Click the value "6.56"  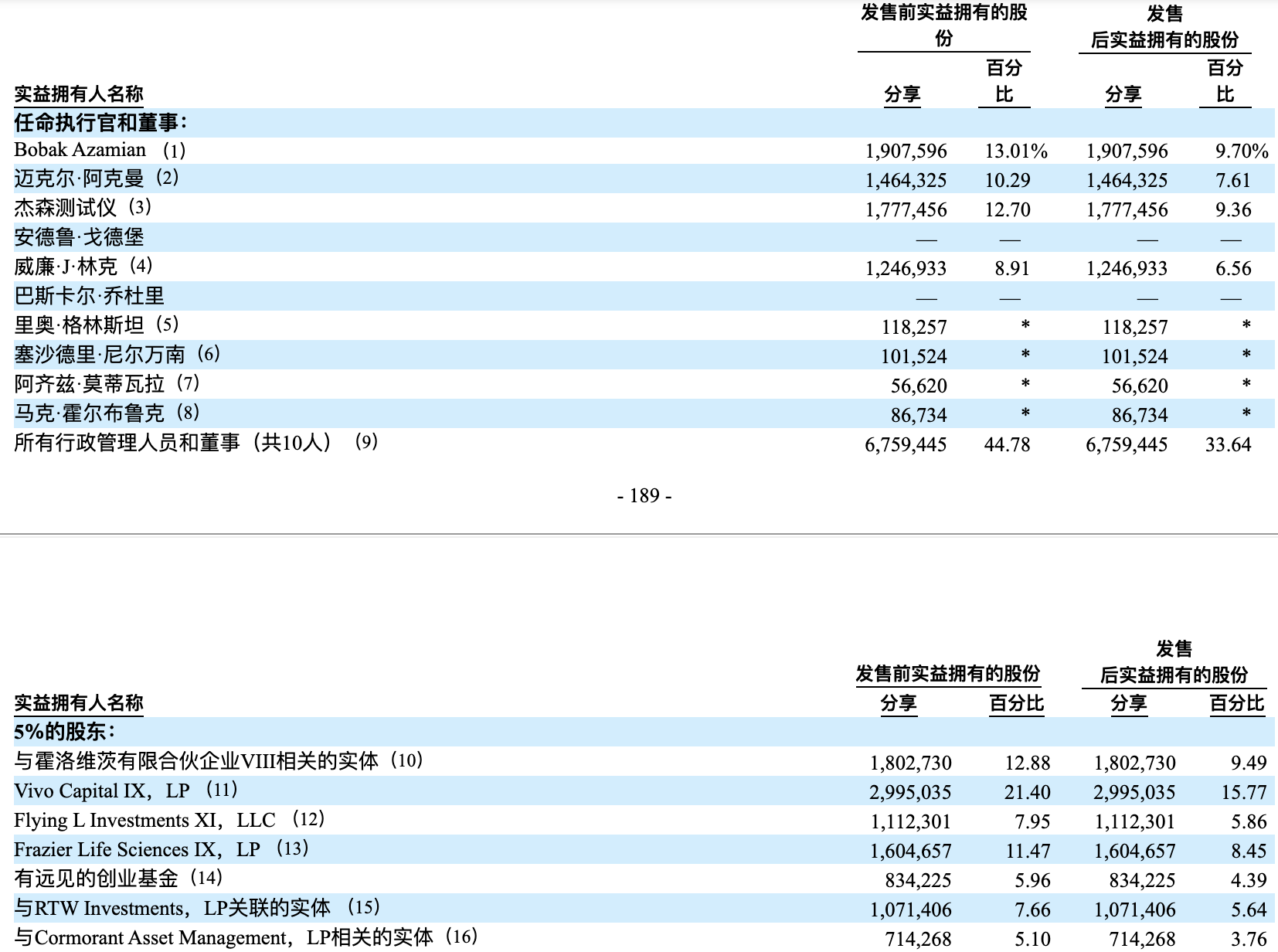pos(1233,269)
